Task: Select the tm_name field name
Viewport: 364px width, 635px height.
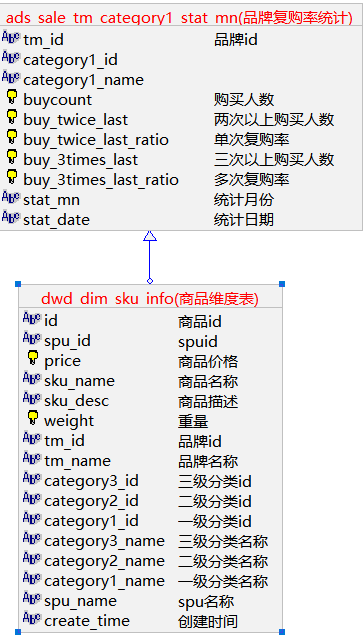Action: pos(77,460)
